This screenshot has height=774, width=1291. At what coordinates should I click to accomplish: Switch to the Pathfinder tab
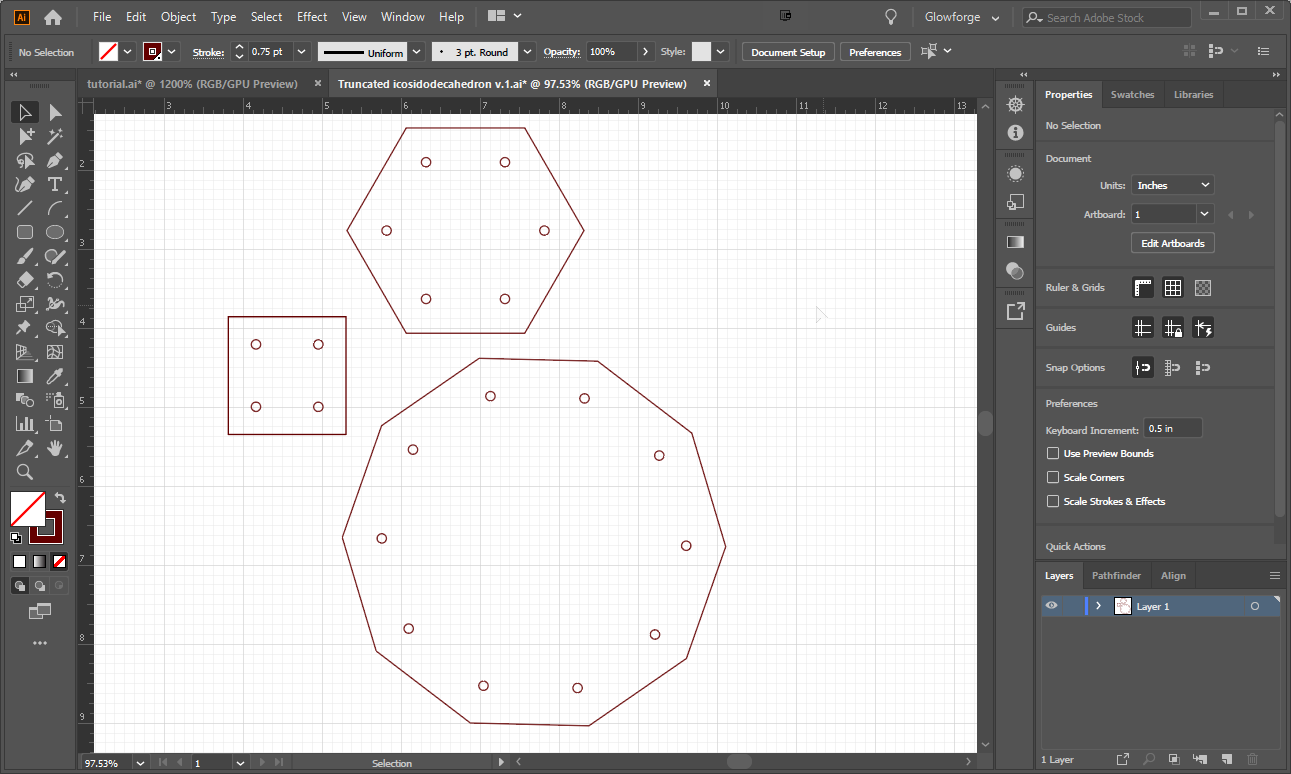1116,576
